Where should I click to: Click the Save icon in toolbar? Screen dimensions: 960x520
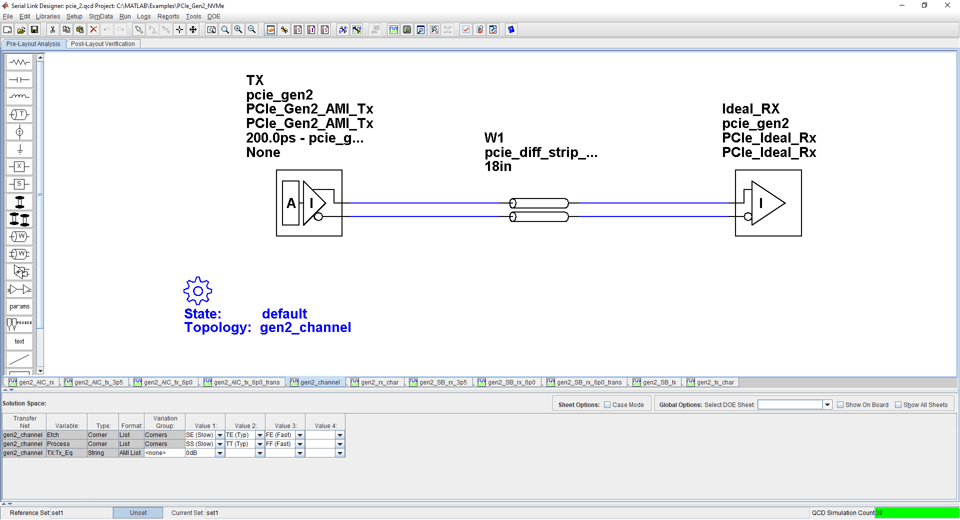click(34, 30)
